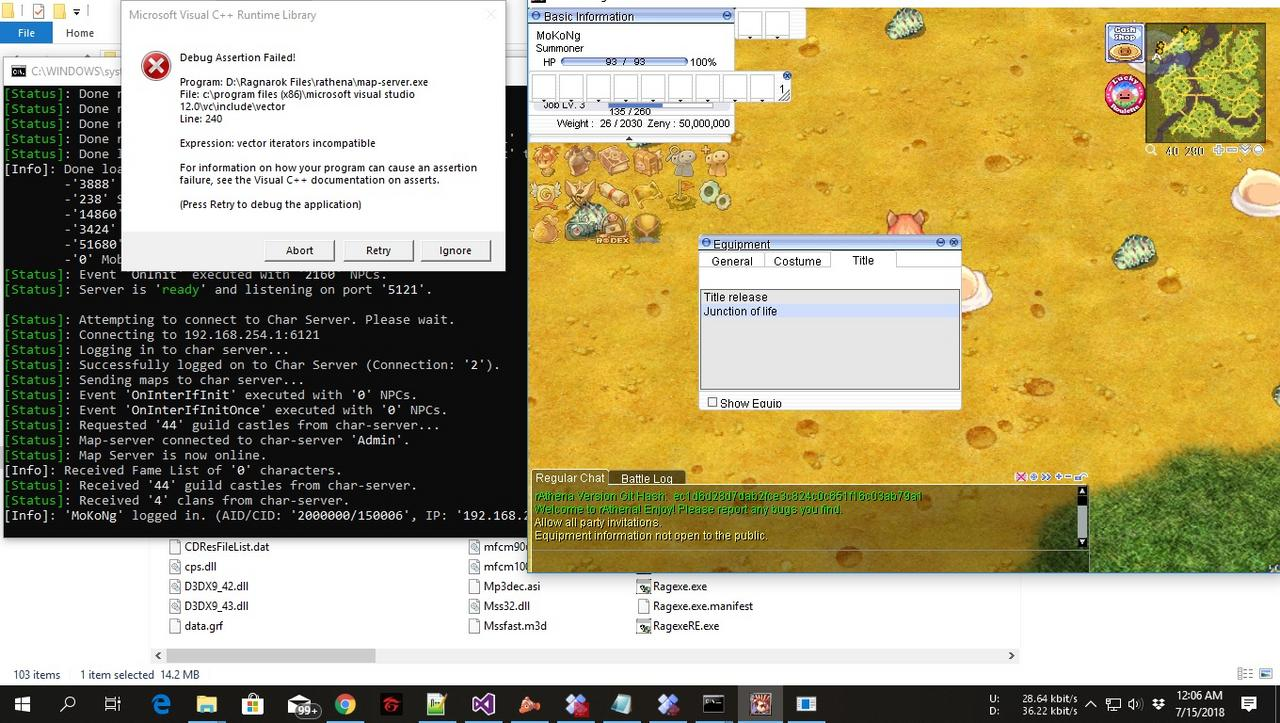Click the magnifier icon beside the minimap

pyautogui.click(x=1152, y=149)
